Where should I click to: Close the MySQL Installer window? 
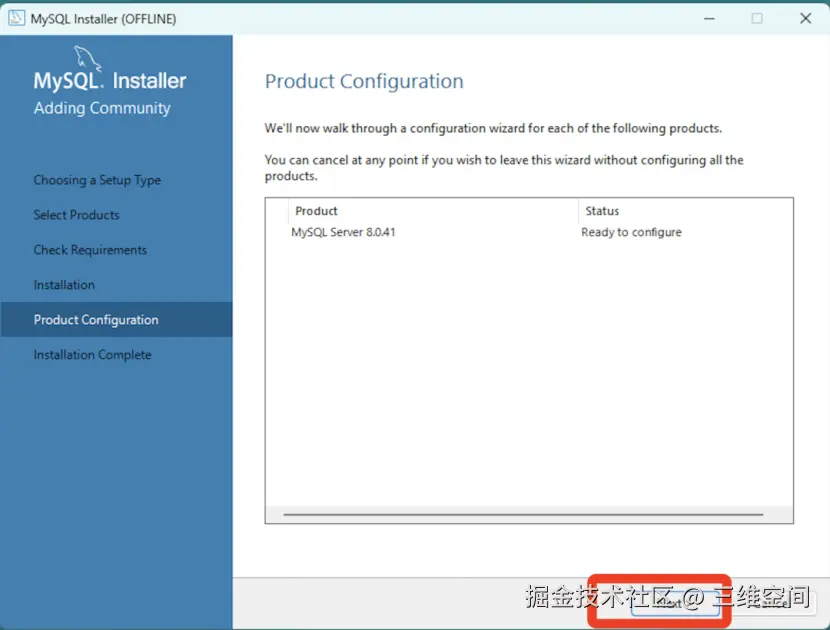[x=805, y=19]
